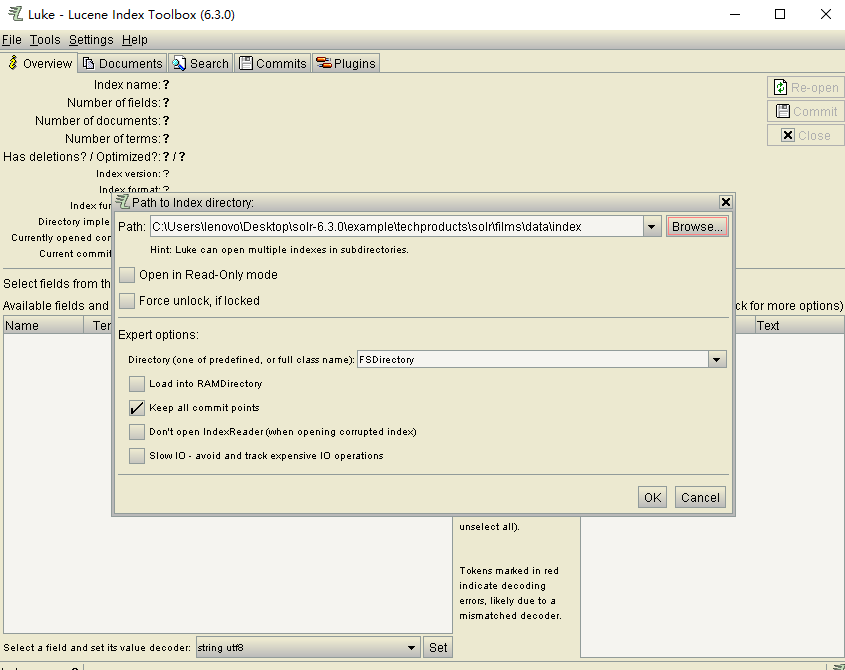
Task: Uncheck Keep all commit points
Action: [x=137, y=408]
